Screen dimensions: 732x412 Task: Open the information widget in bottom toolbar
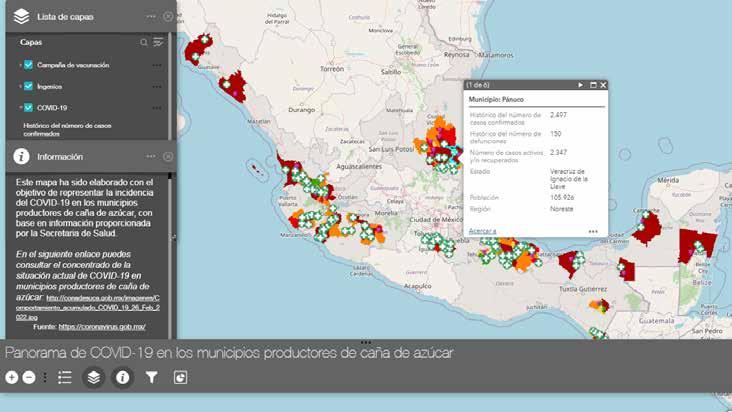[x=122, y=377]
